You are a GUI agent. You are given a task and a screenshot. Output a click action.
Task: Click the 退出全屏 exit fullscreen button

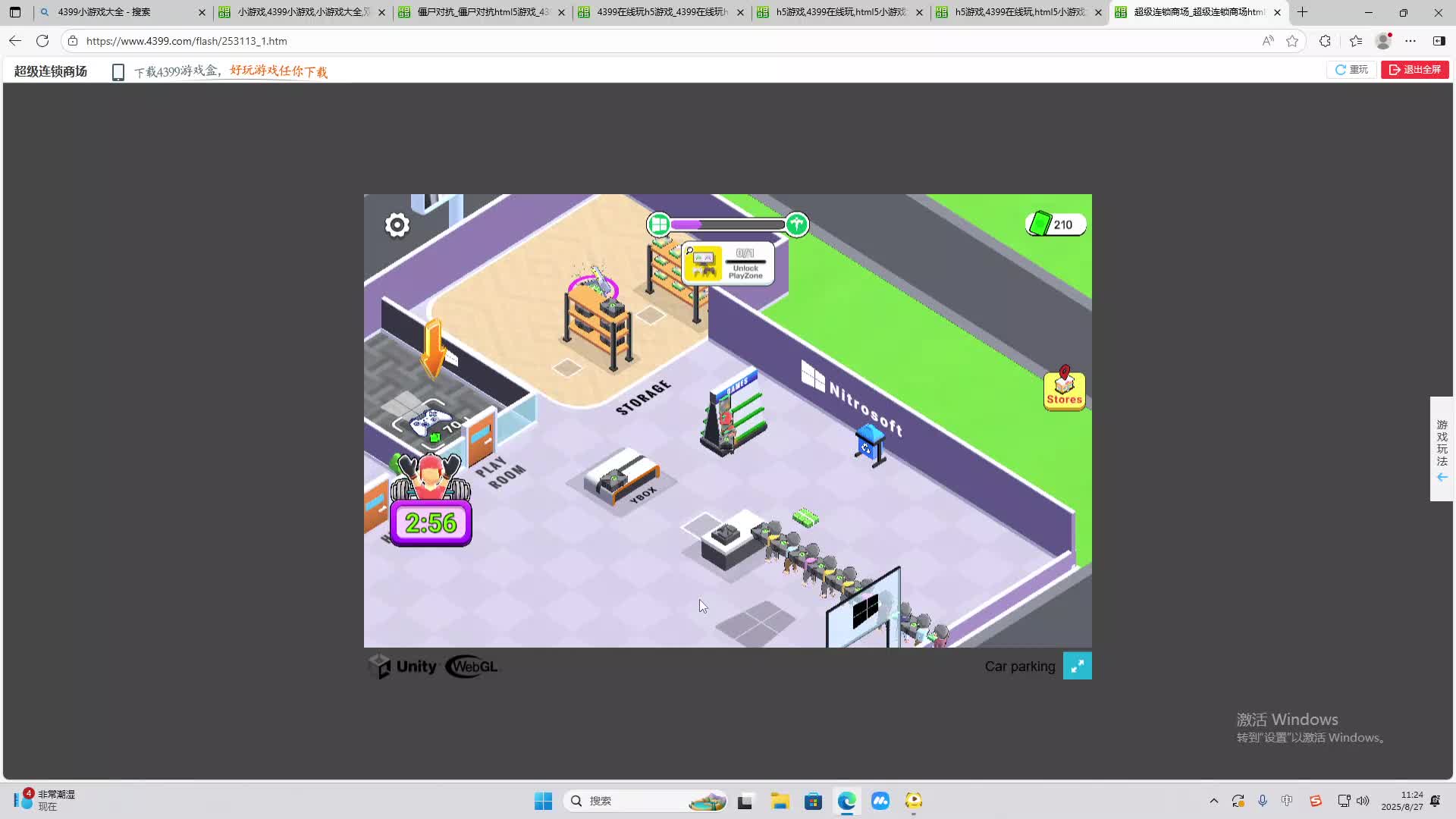coord(1414,70)
